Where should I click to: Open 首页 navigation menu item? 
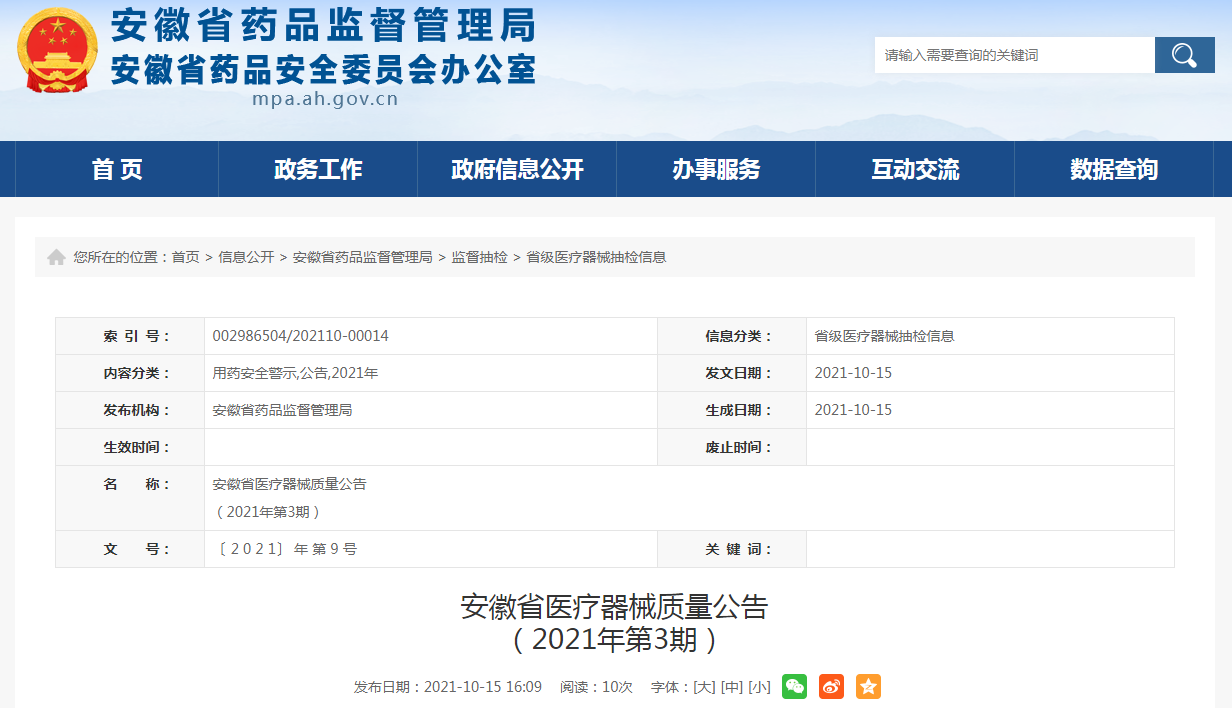[x=117, y=169]
